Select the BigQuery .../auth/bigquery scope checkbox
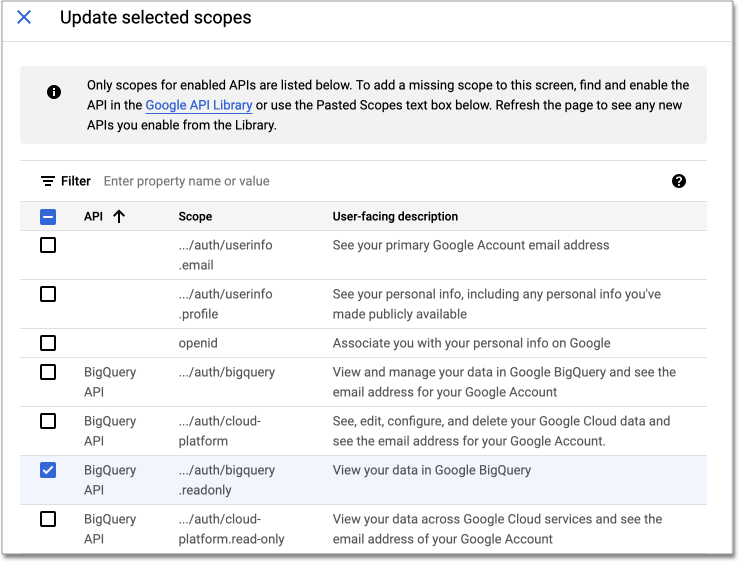Image resolution: width=739 pixels, height=562 pixels. pos(48,372)
